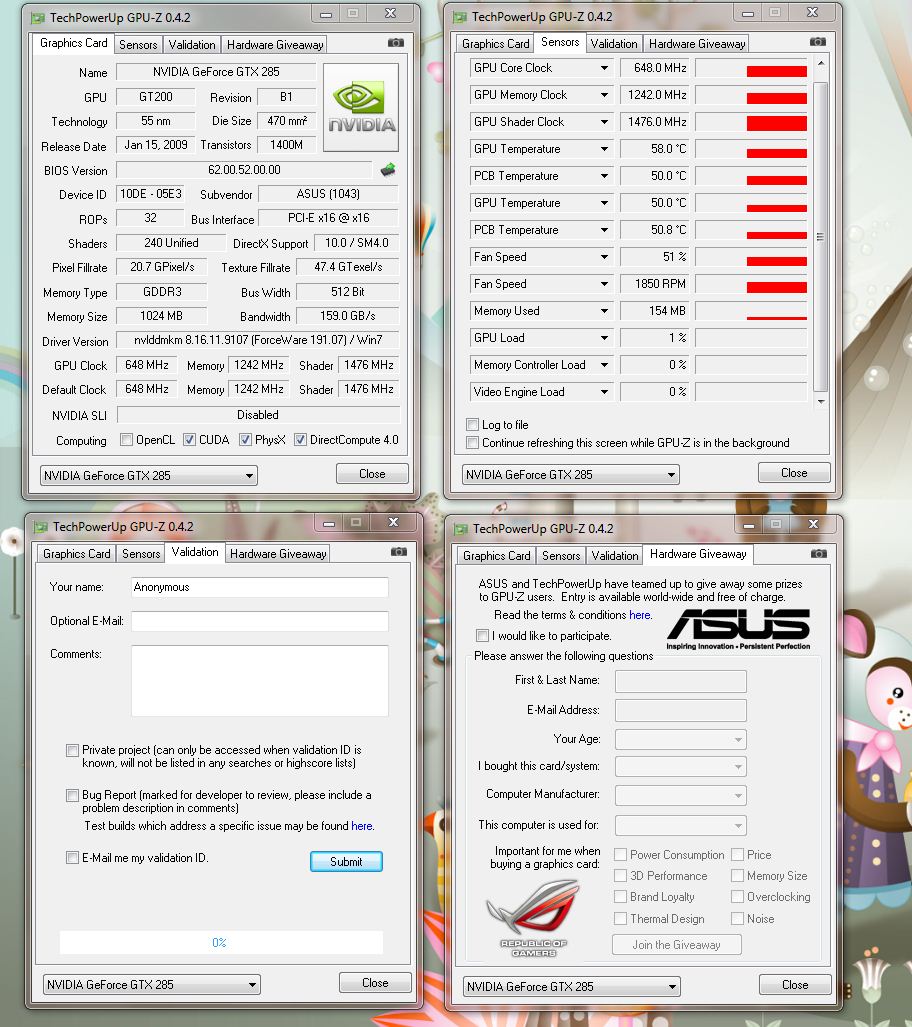Screen dimensions: 912x1027
Task: Enable continue refreshing in background checkbox
Action: click(x=472, y=443)
